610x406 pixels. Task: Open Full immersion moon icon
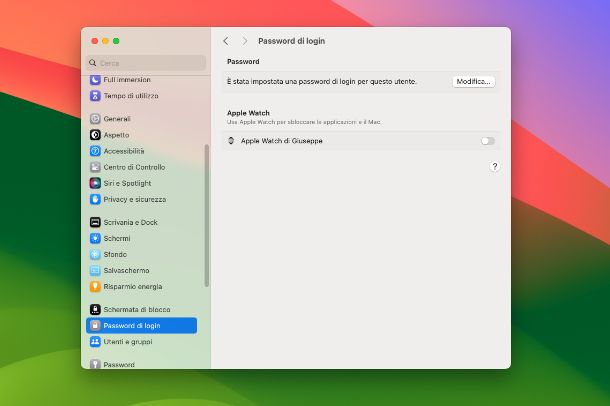pyautogui.click(x=95, y=80)
